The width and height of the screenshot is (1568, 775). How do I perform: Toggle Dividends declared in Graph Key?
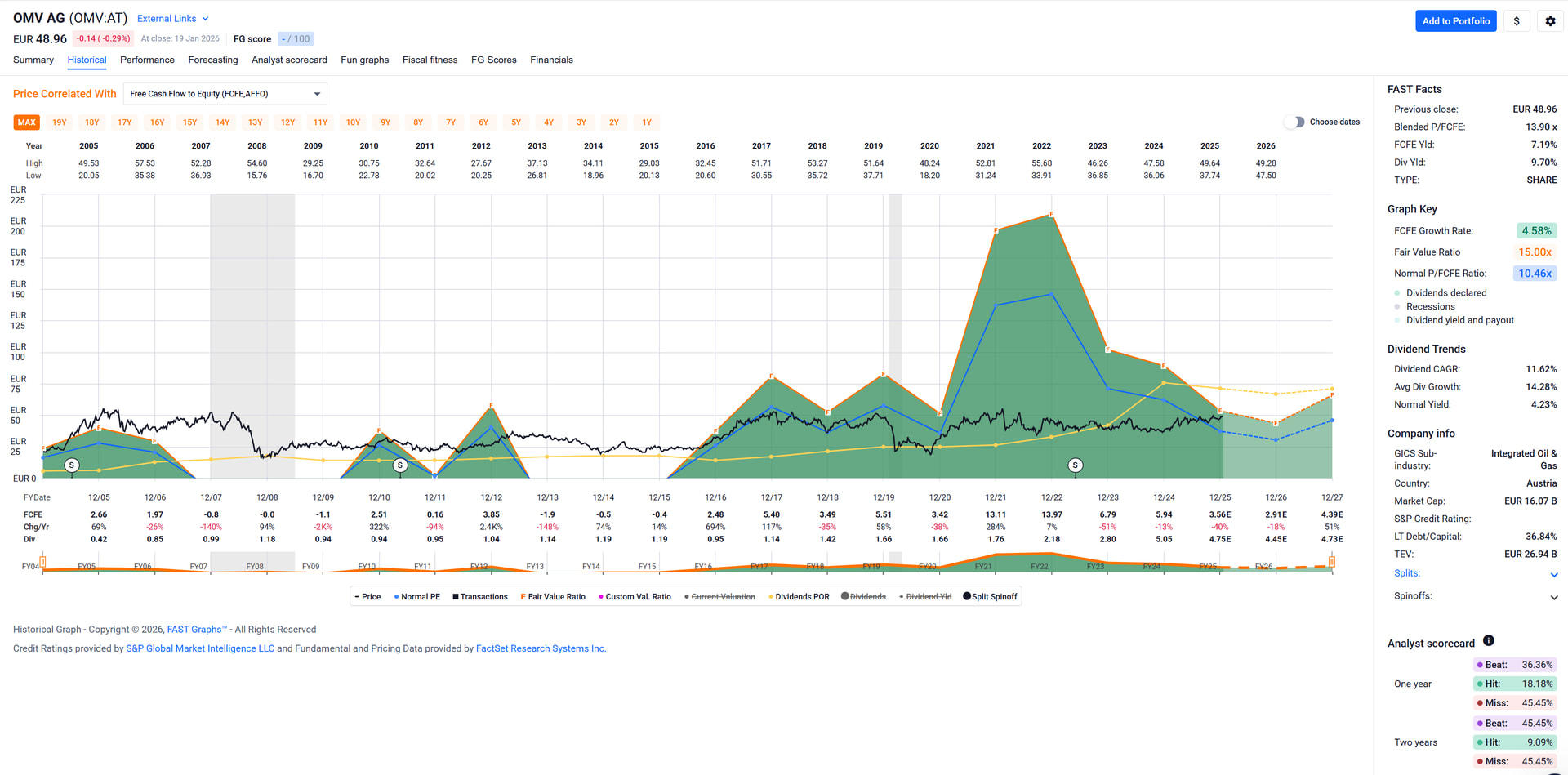[1445, 293]
